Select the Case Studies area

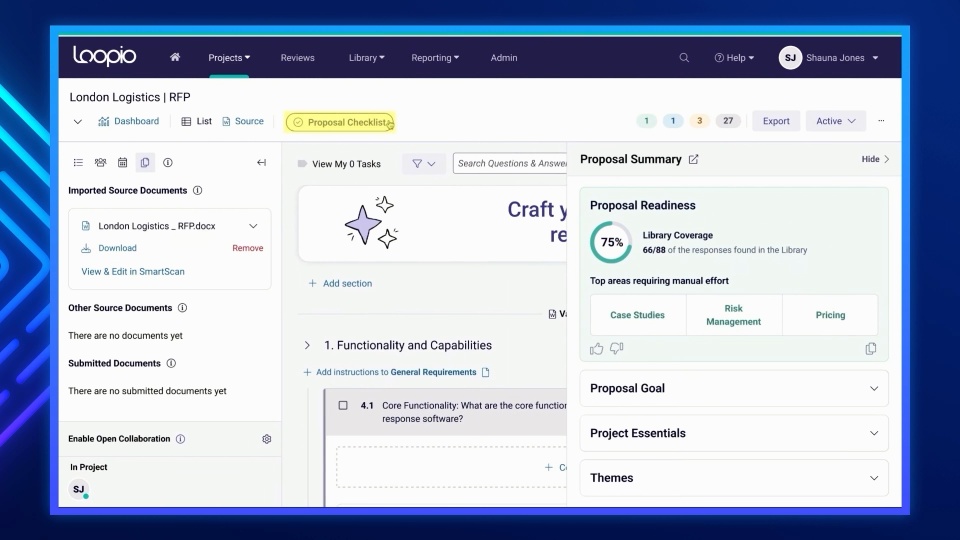point(637,315)
